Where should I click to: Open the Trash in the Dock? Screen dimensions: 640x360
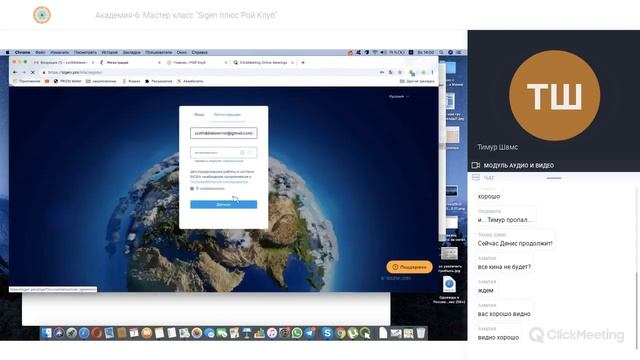[421, 333]
